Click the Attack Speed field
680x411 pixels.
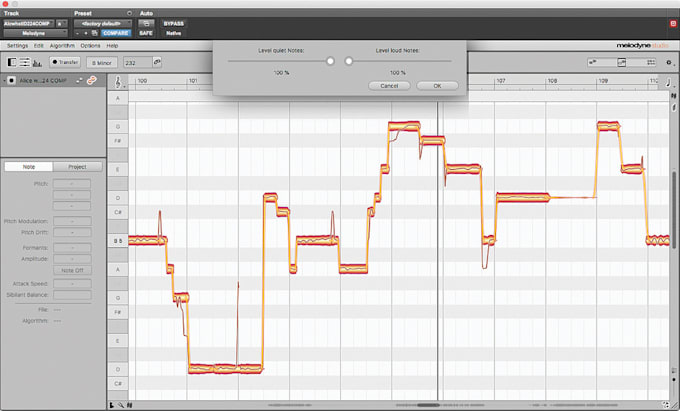coord(72,284)
